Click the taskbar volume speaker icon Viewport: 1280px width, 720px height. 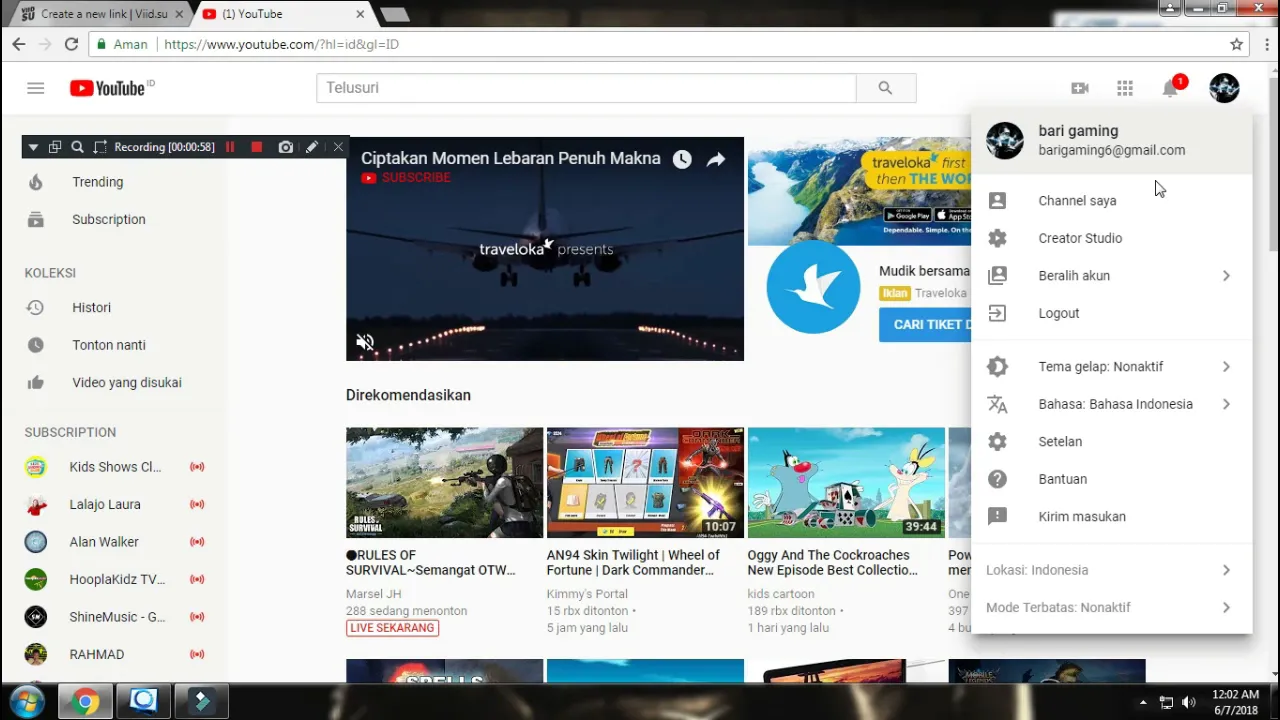click(x=1188, y=702)
